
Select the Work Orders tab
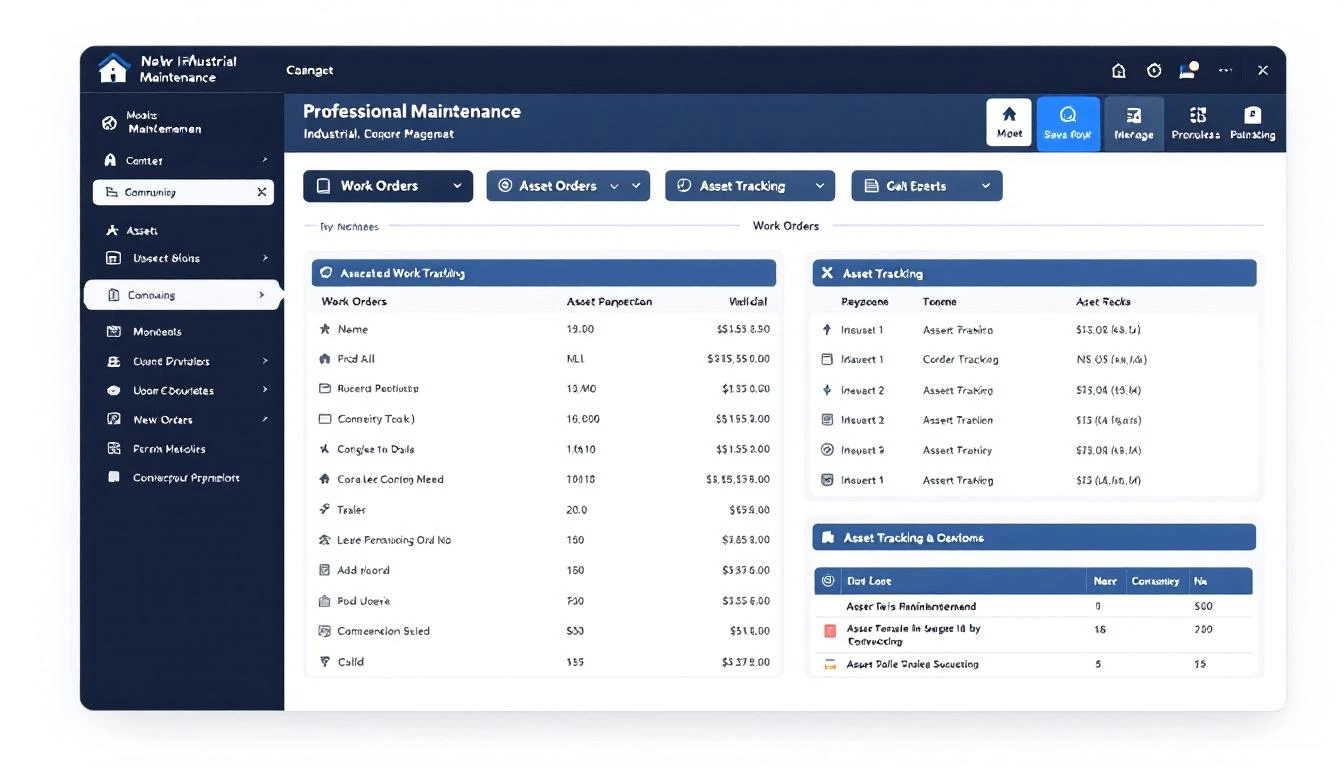(x=387, y=185)
